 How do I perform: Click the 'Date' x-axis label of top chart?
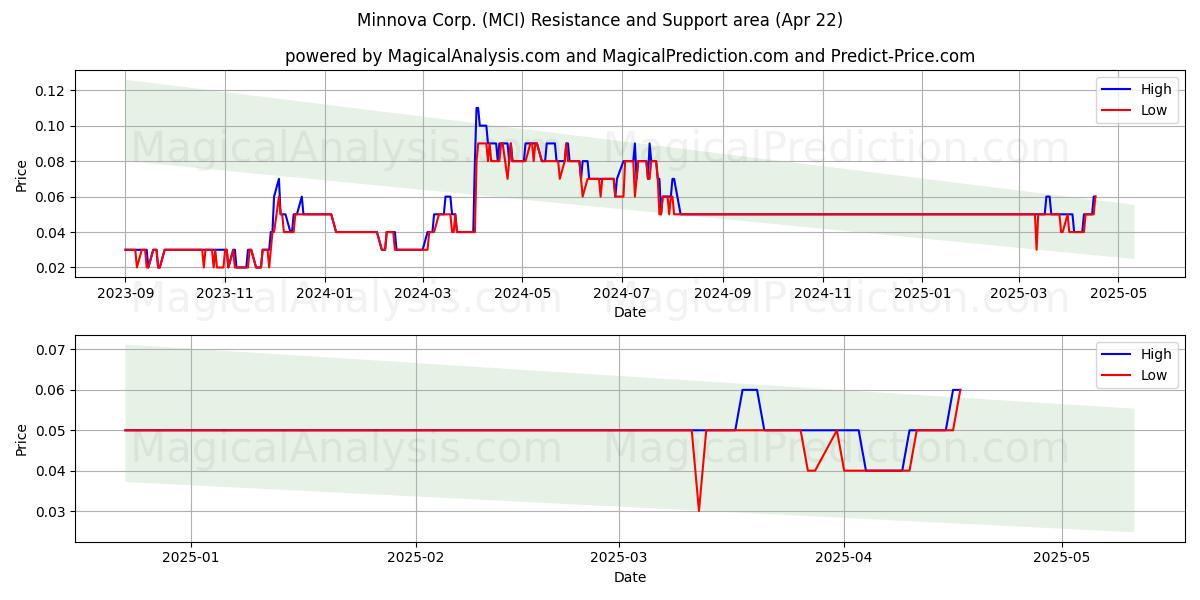(630, 312)
